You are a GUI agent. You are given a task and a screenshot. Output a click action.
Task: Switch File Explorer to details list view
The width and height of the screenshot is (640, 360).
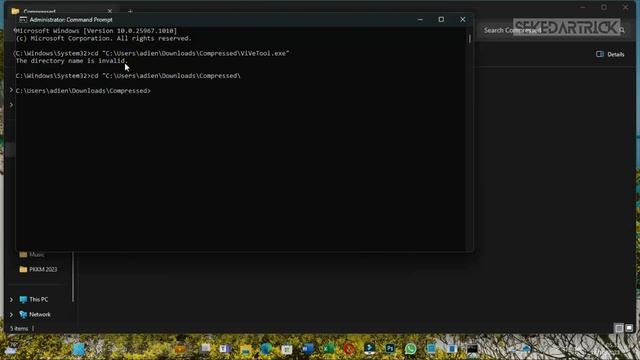(x=619, y=328)
